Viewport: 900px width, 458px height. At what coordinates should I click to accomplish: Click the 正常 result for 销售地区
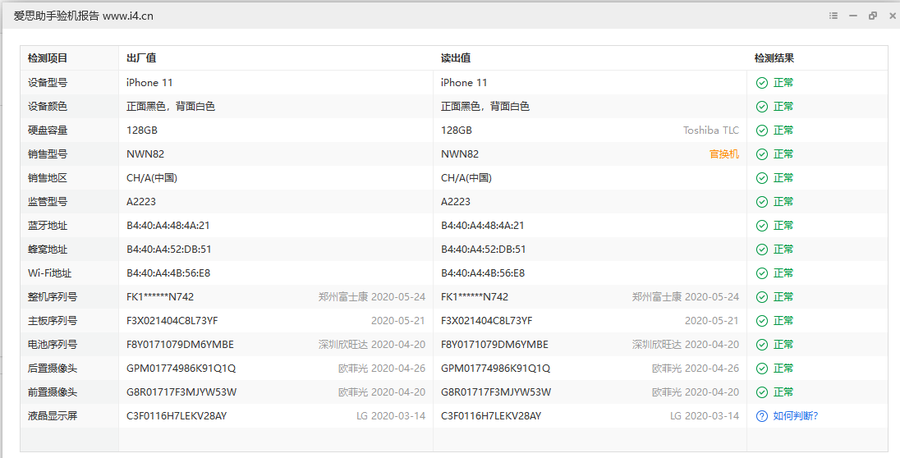783,178
